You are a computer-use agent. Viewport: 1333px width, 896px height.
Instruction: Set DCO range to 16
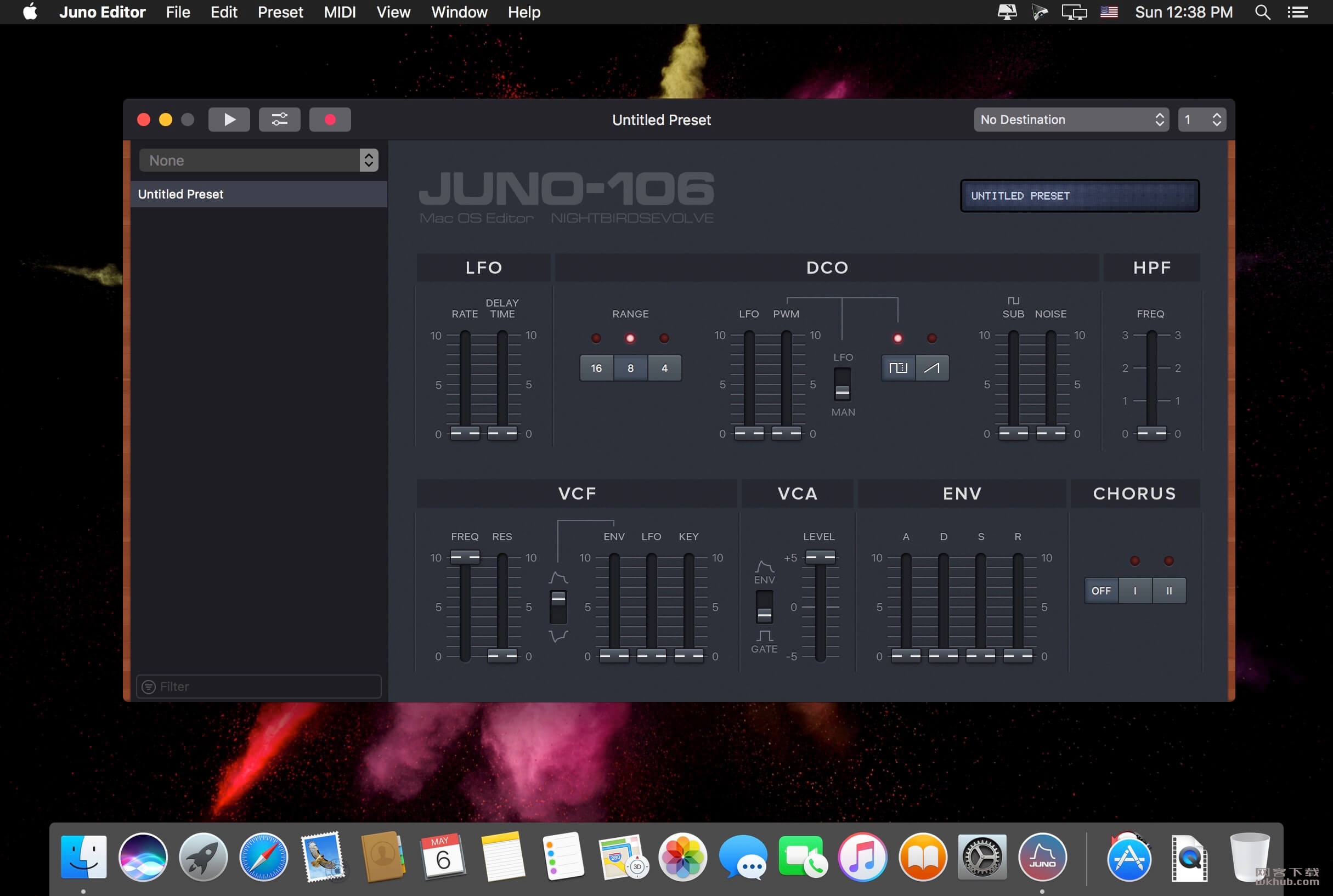point(596,367)
